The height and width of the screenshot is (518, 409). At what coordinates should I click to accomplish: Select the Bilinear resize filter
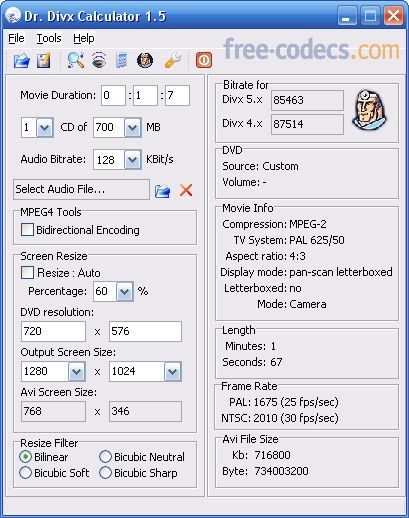26,457
